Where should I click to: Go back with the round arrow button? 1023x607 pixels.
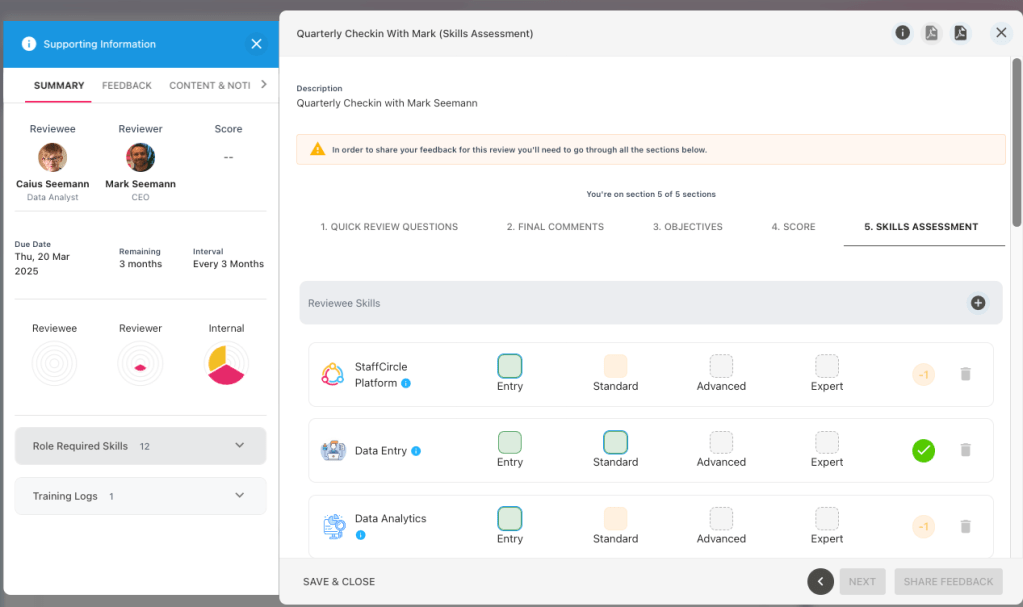[x=820, y=581]
